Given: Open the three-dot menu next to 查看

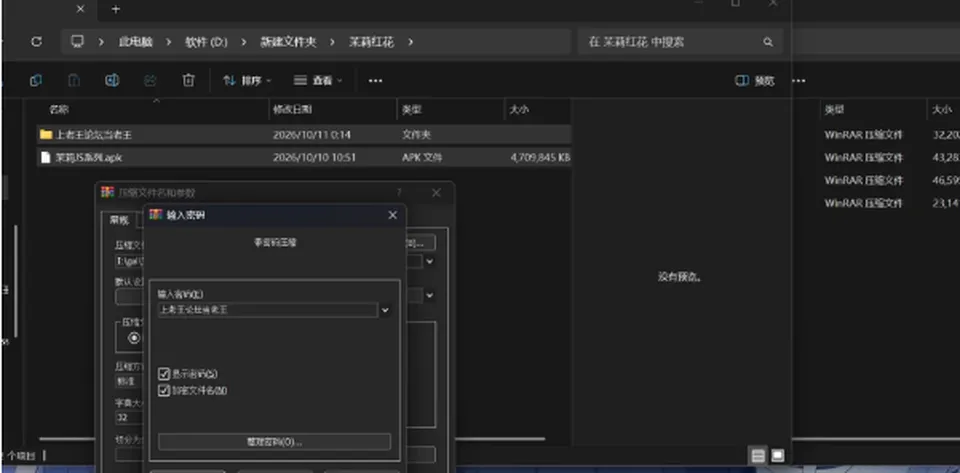Looking at the screenshot, I should 375,81.
